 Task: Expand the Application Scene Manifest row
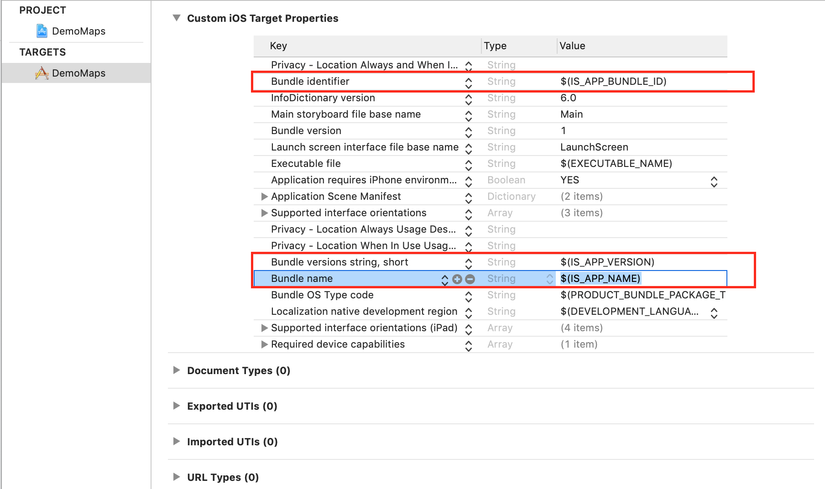pos(264,197)
